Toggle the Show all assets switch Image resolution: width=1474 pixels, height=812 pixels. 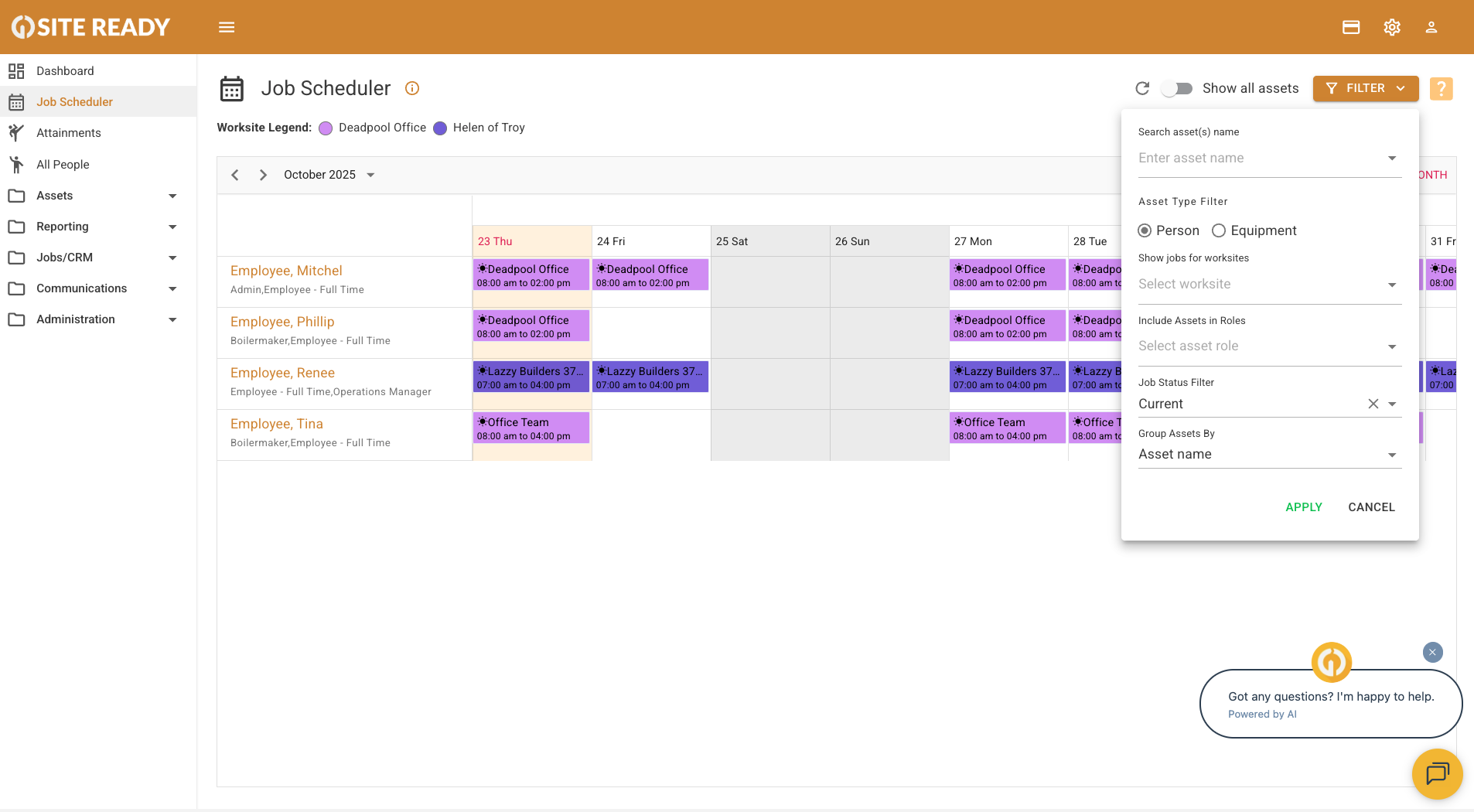coord(1177,88)
